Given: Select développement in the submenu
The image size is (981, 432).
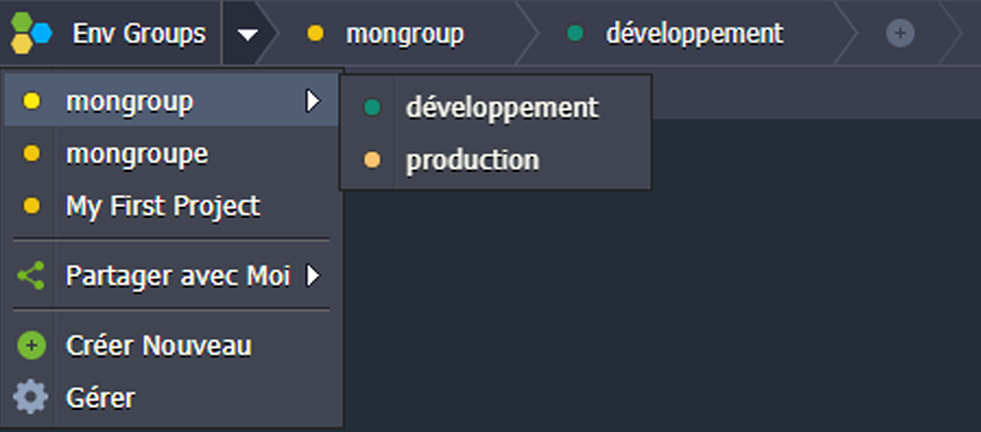Looking at the screenshot, I should [502, 107].
